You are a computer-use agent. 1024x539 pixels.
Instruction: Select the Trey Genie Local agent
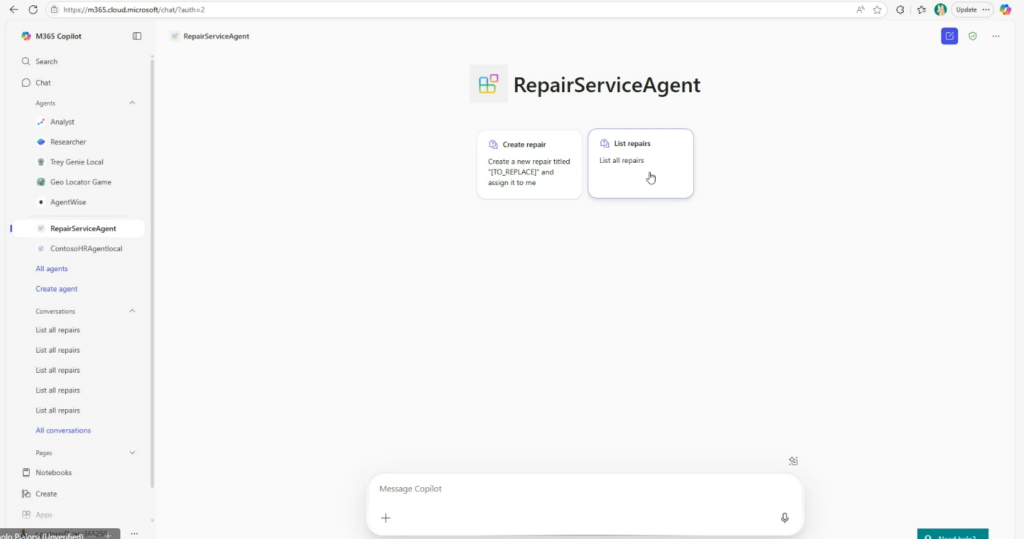point(77,162)
